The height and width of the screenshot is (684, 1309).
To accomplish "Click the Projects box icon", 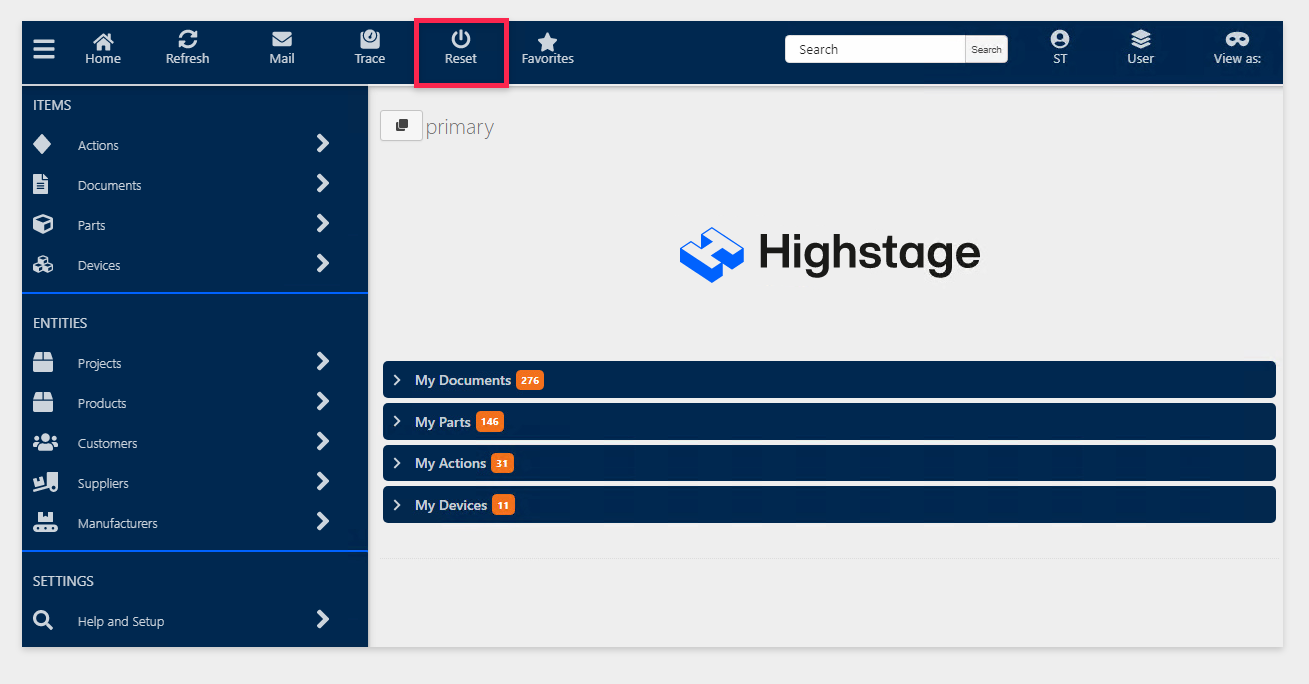I will point(42,362).
